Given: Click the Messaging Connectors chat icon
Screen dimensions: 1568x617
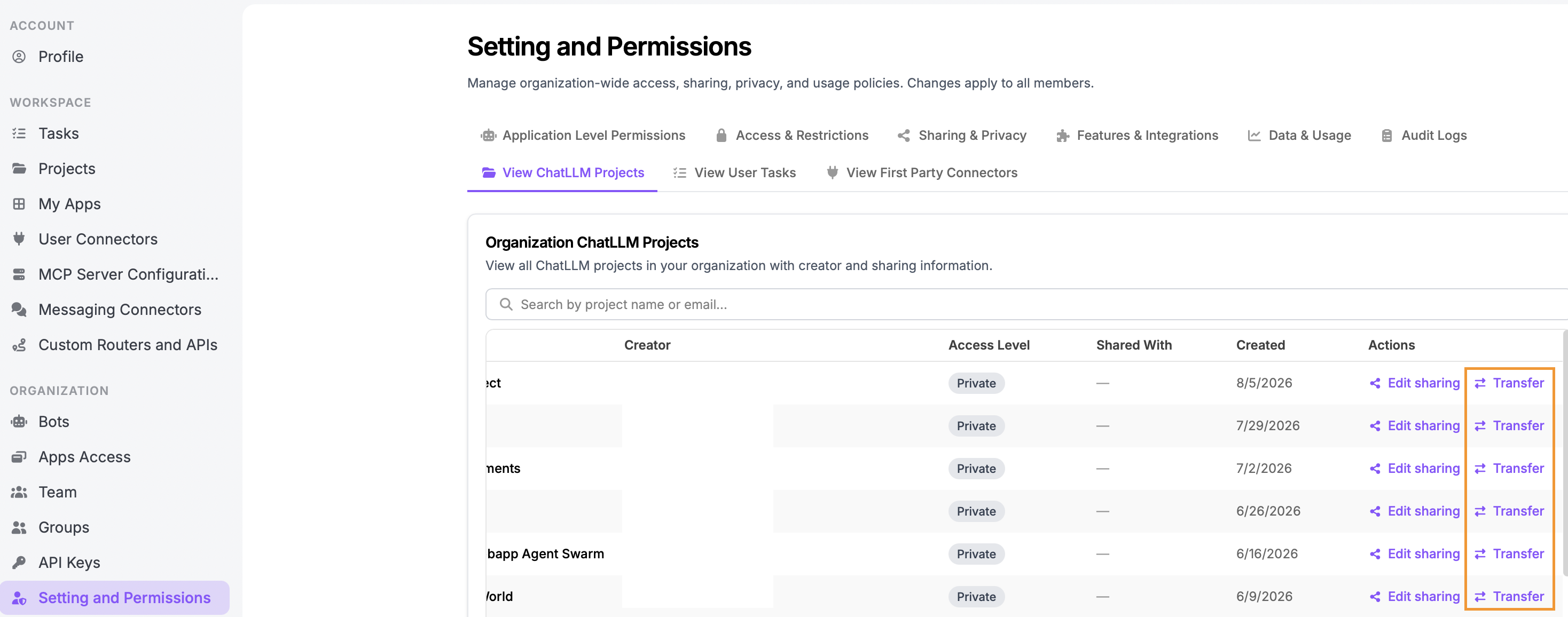Looking at the screenshot, I should coord(19,310).
